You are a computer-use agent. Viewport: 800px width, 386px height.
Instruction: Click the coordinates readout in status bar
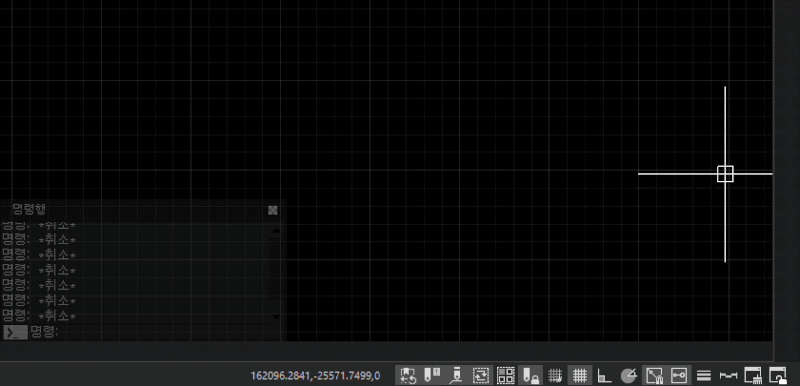point(315,376)
